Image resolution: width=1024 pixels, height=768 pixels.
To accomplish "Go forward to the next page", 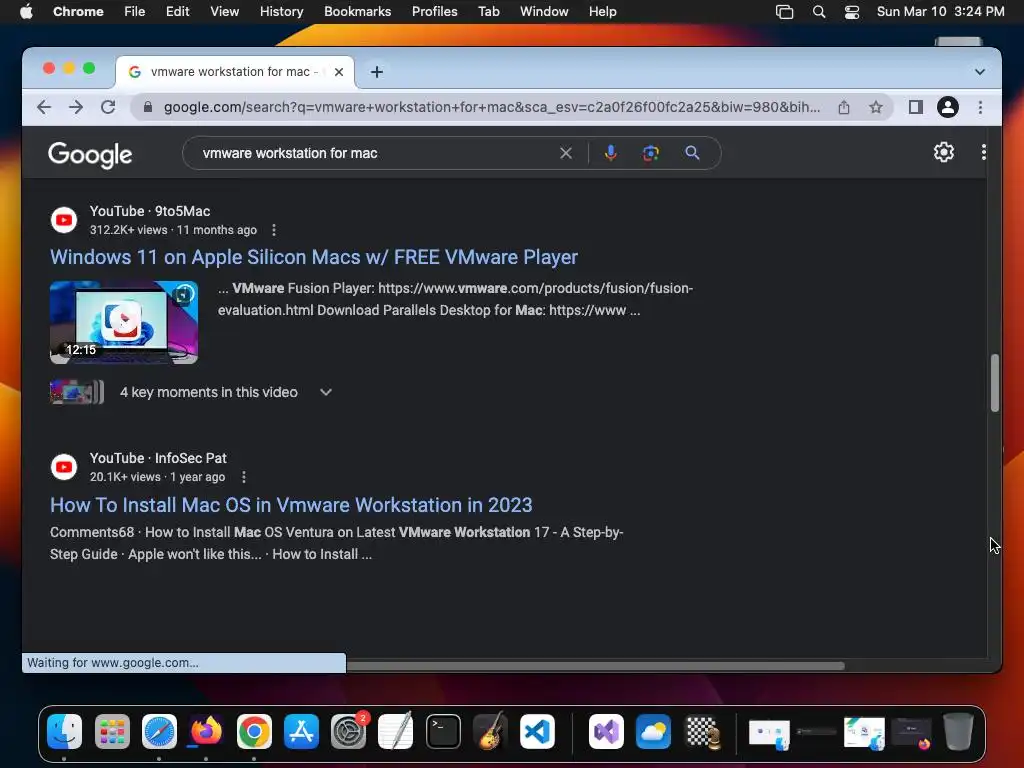I will 76,107.
